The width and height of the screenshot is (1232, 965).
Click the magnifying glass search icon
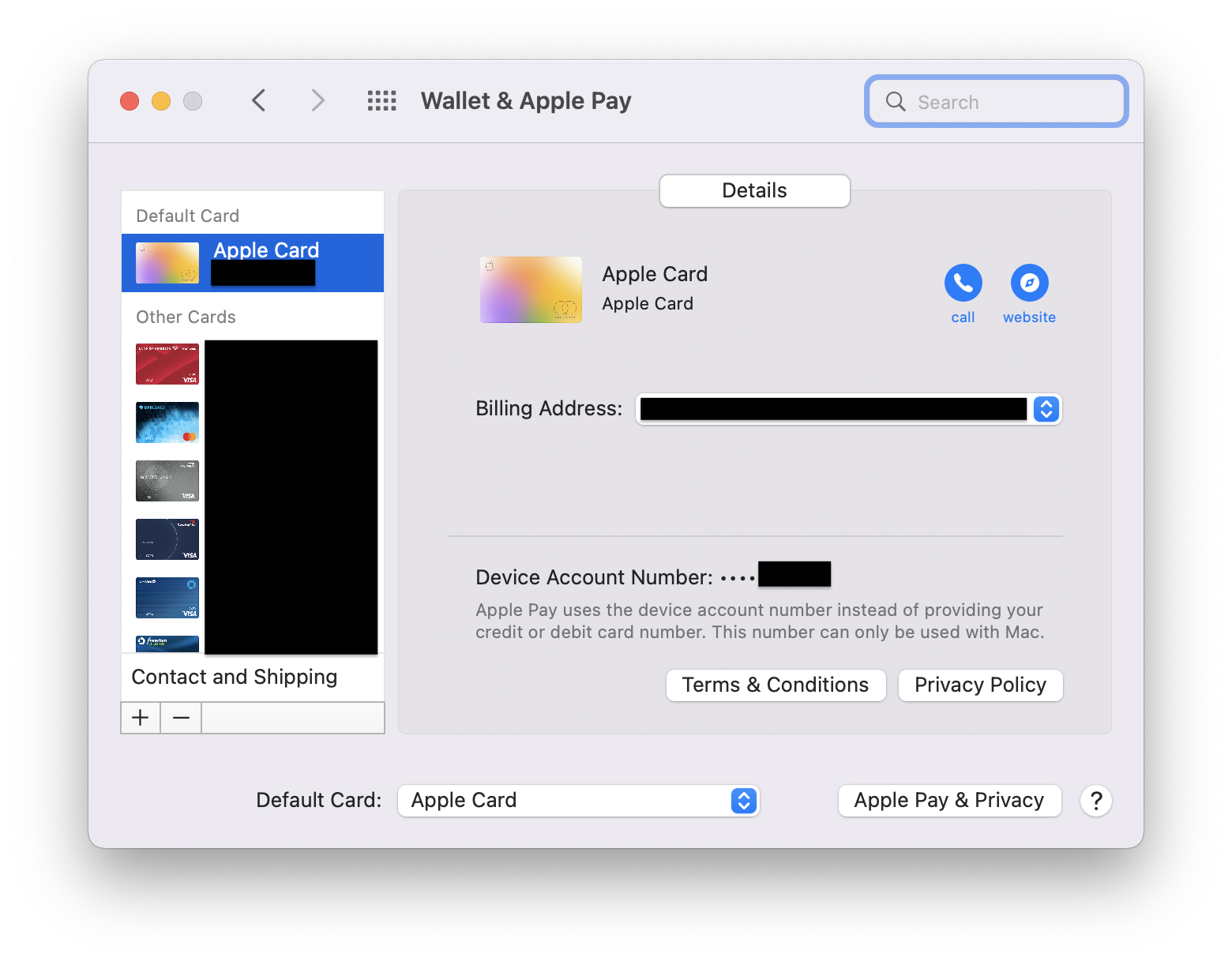[x=896, y=101]
